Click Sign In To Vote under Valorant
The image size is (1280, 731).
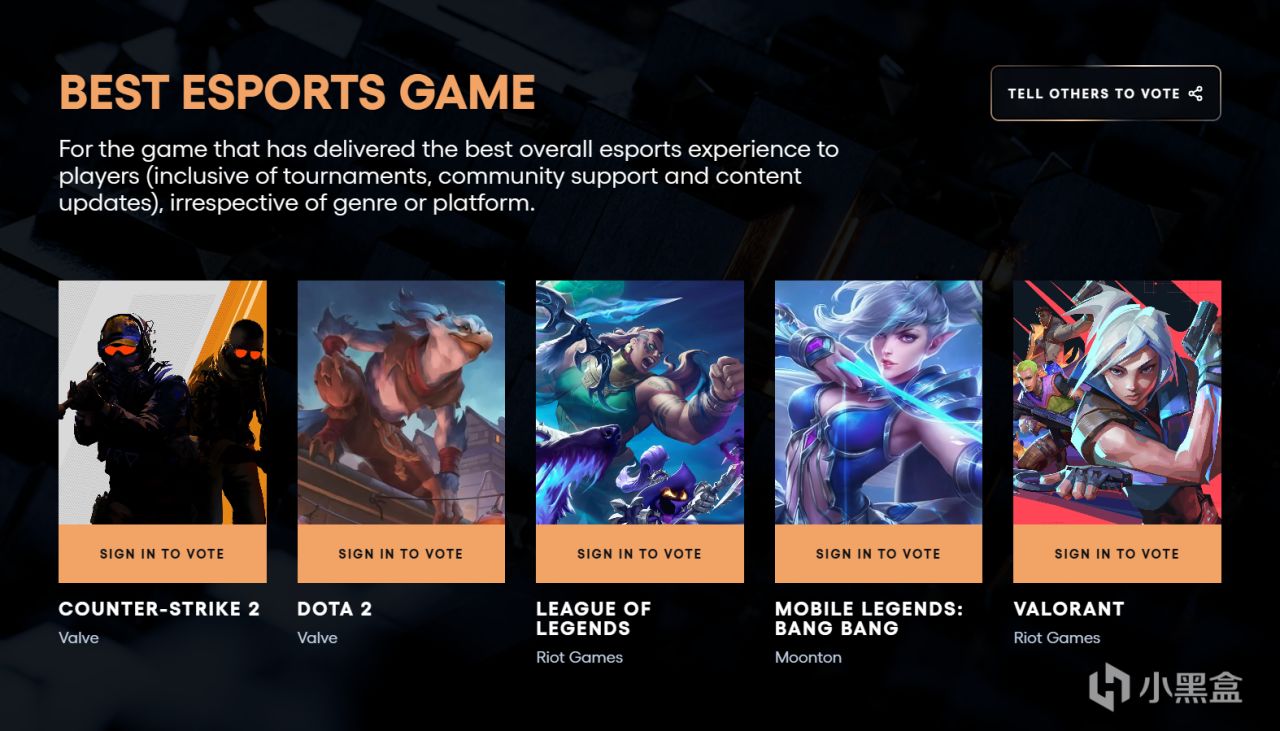click(1117, 553)
